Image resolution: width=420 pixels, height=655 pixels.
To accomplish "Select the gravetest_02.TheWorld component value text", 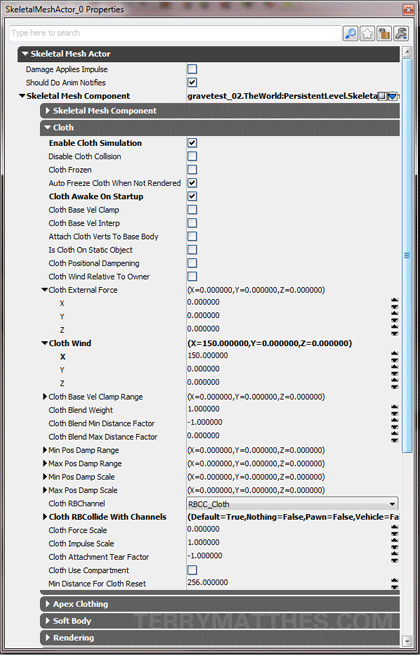I will tap(282, 96).
